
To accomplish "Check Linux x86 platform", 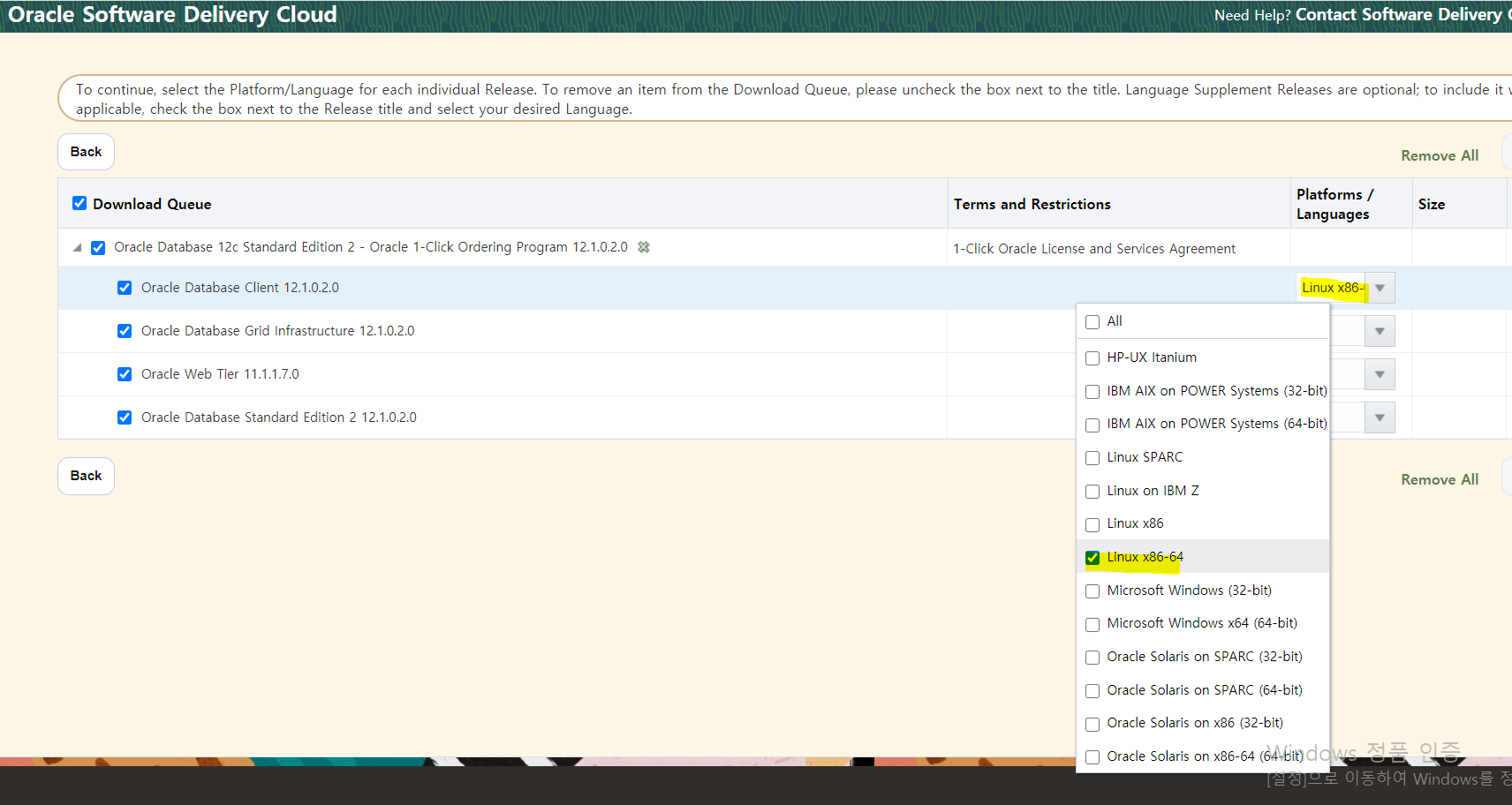I will (x=1092, y=524).
